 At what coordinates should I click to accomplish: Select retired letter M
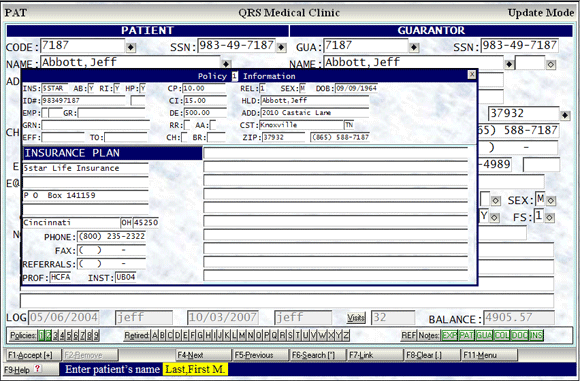[x=242, y=336]
